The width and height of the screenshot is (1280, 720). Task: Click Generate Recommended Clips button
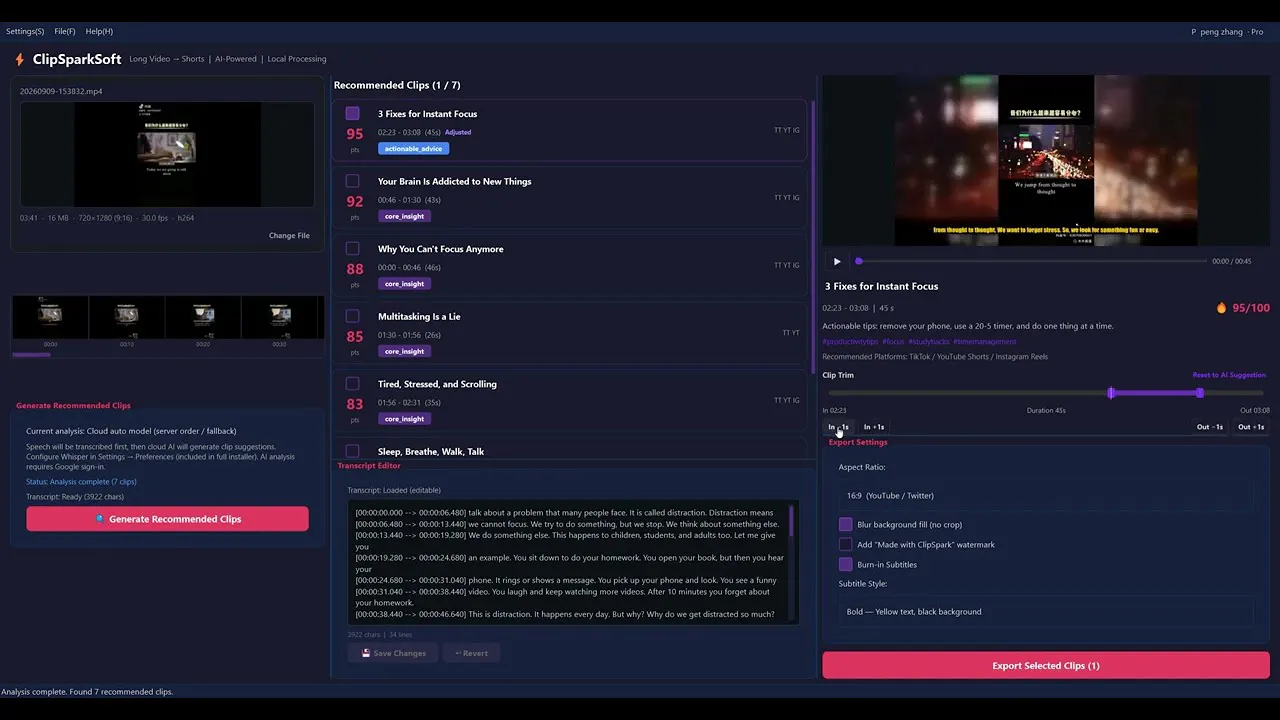pos(167,519)
